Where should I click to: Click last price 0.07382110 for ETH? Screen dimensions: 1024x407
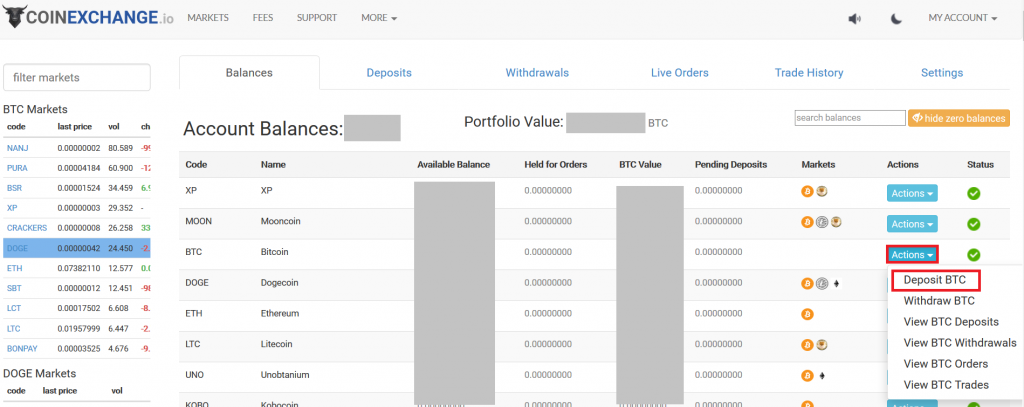[x=79, y=268]
